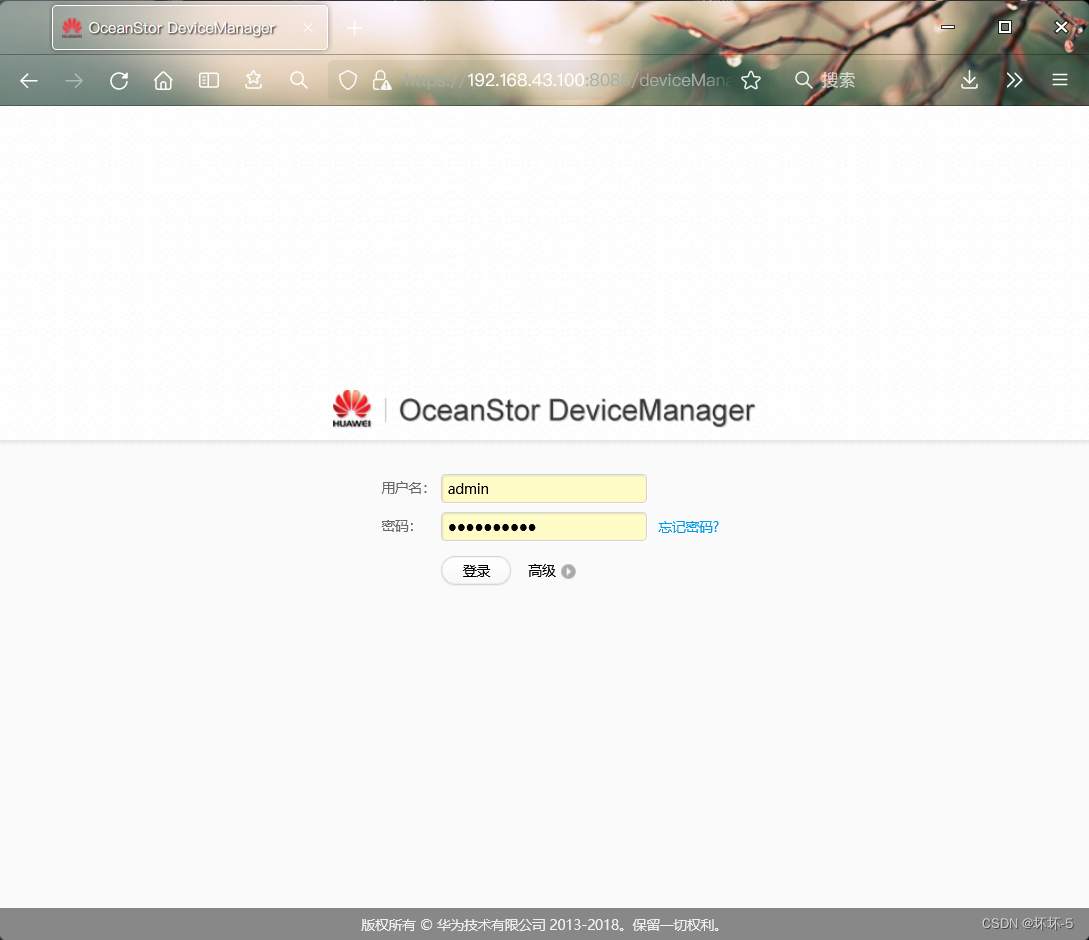Click the OceanStor DeviceManager heading text
Viewport: 1089px width, 940px height.
coord(576,411)
